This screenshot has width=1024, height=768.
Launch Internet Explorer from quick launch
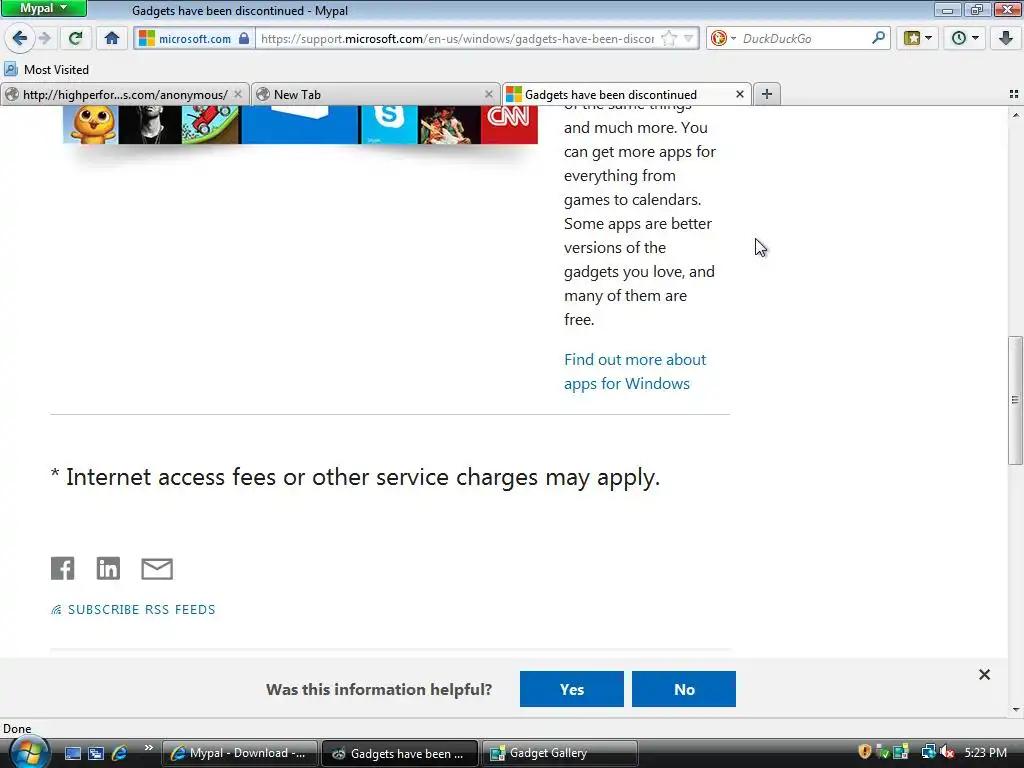[119, 753]
